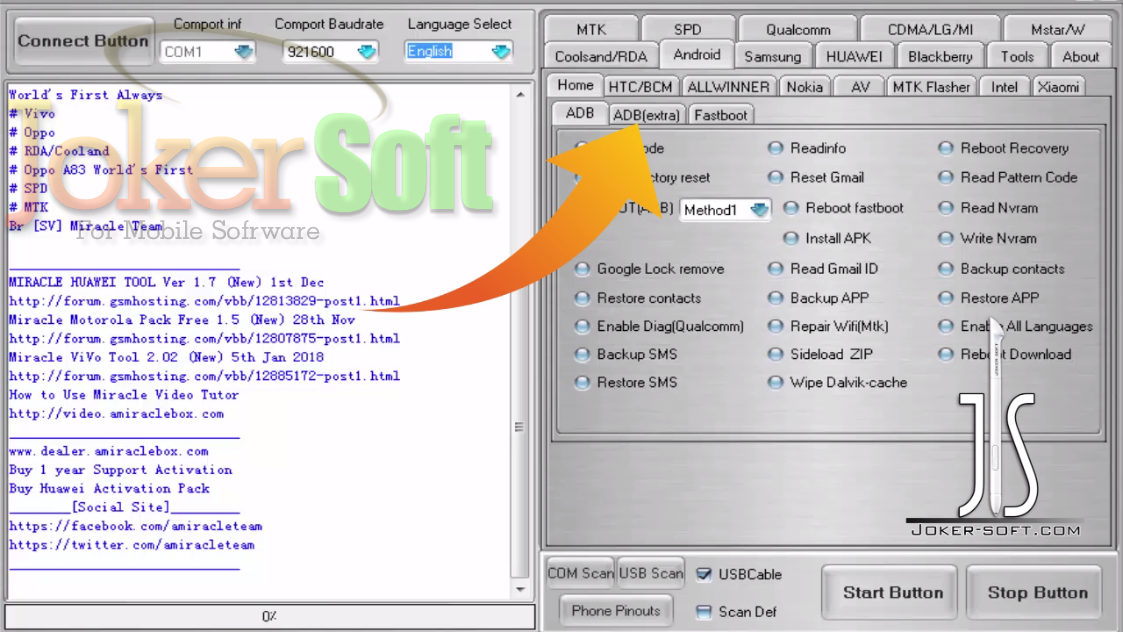Select the Read Gmail ID option
This screenshot has height=632, width=1123.
(823, 269)
